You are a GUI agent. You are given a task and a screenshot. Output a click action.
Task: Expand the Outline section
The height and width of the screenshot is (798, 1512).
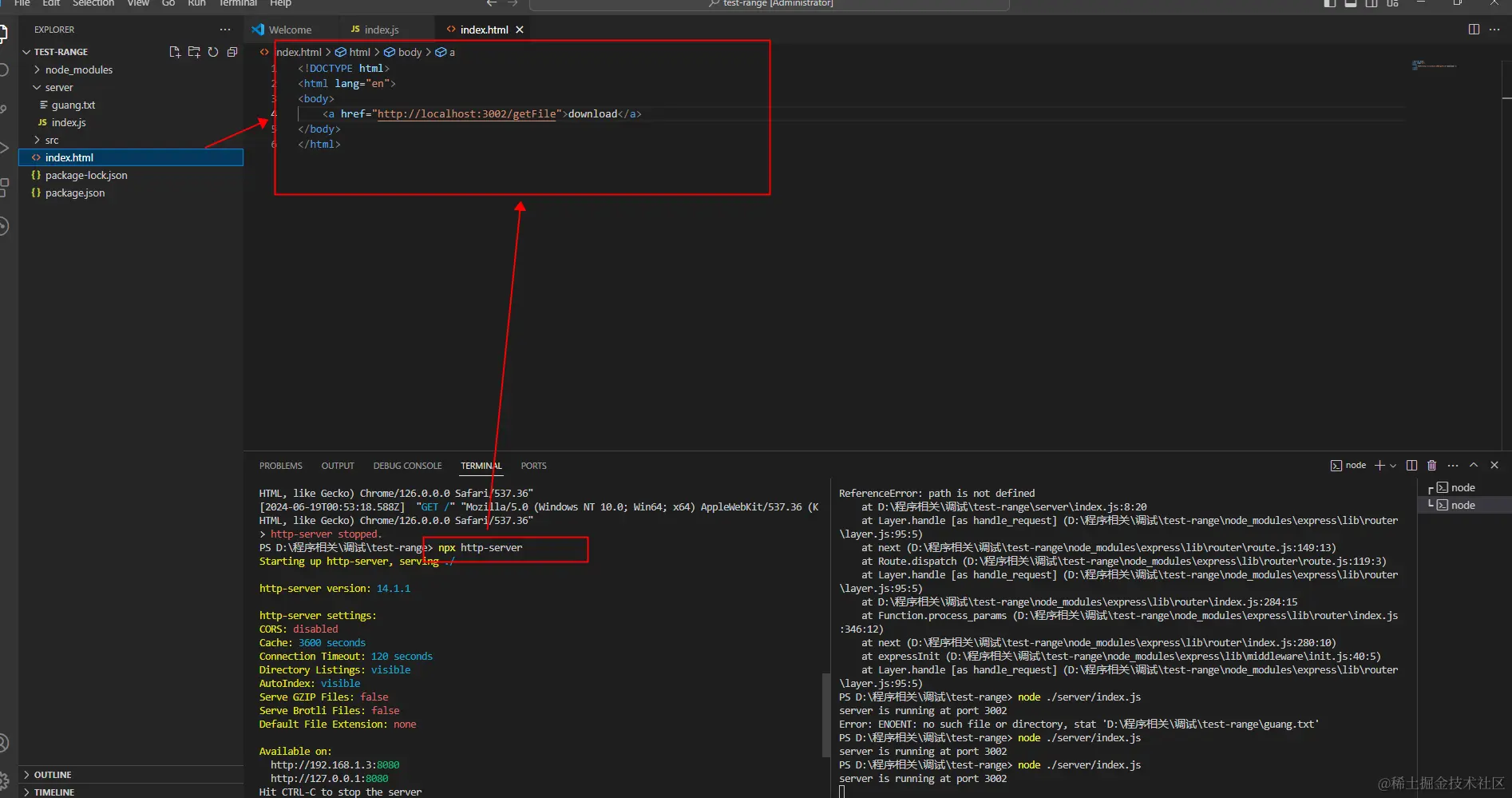53,775
